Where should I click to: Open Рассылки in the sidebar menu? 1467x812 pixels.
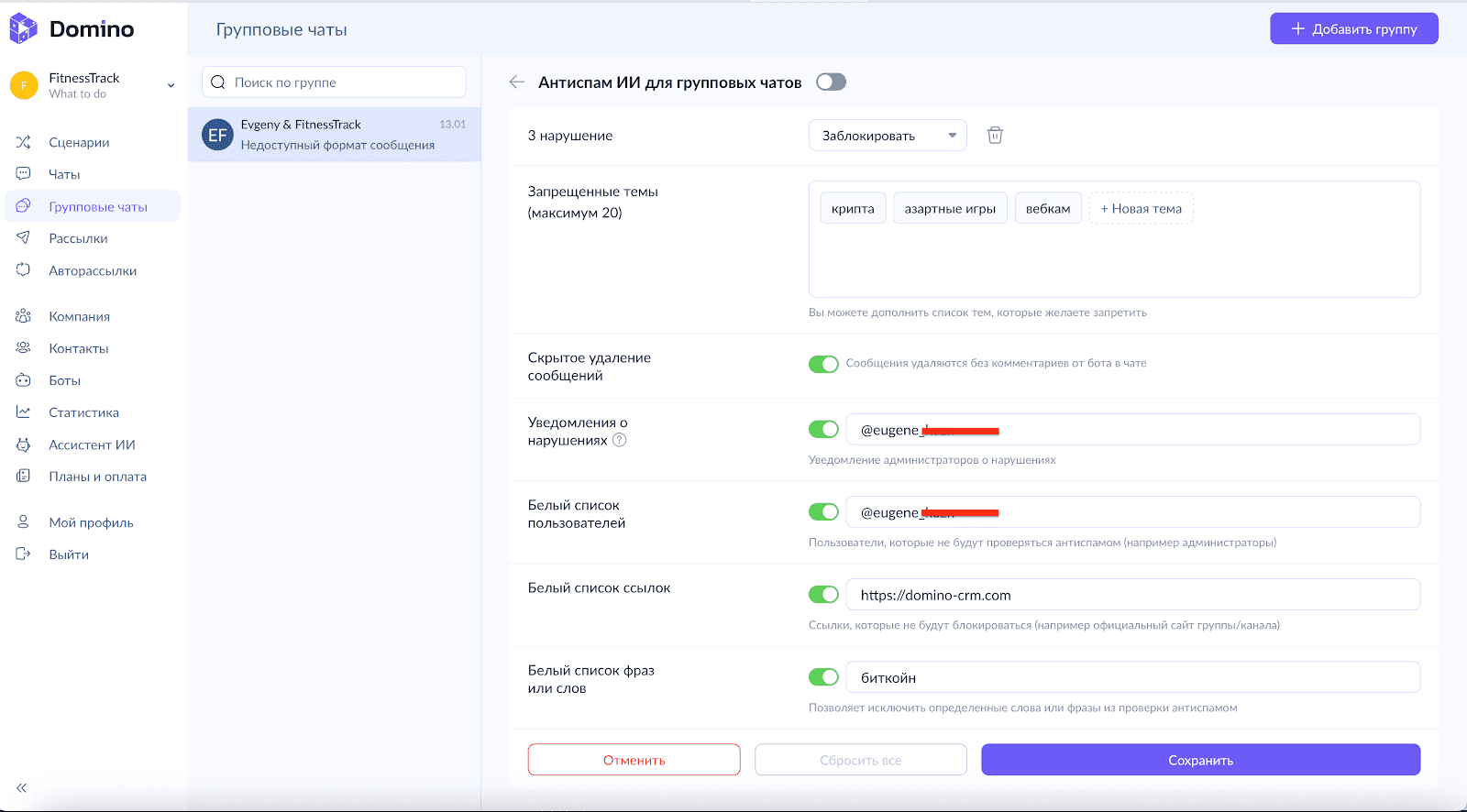tap(78, 238)
